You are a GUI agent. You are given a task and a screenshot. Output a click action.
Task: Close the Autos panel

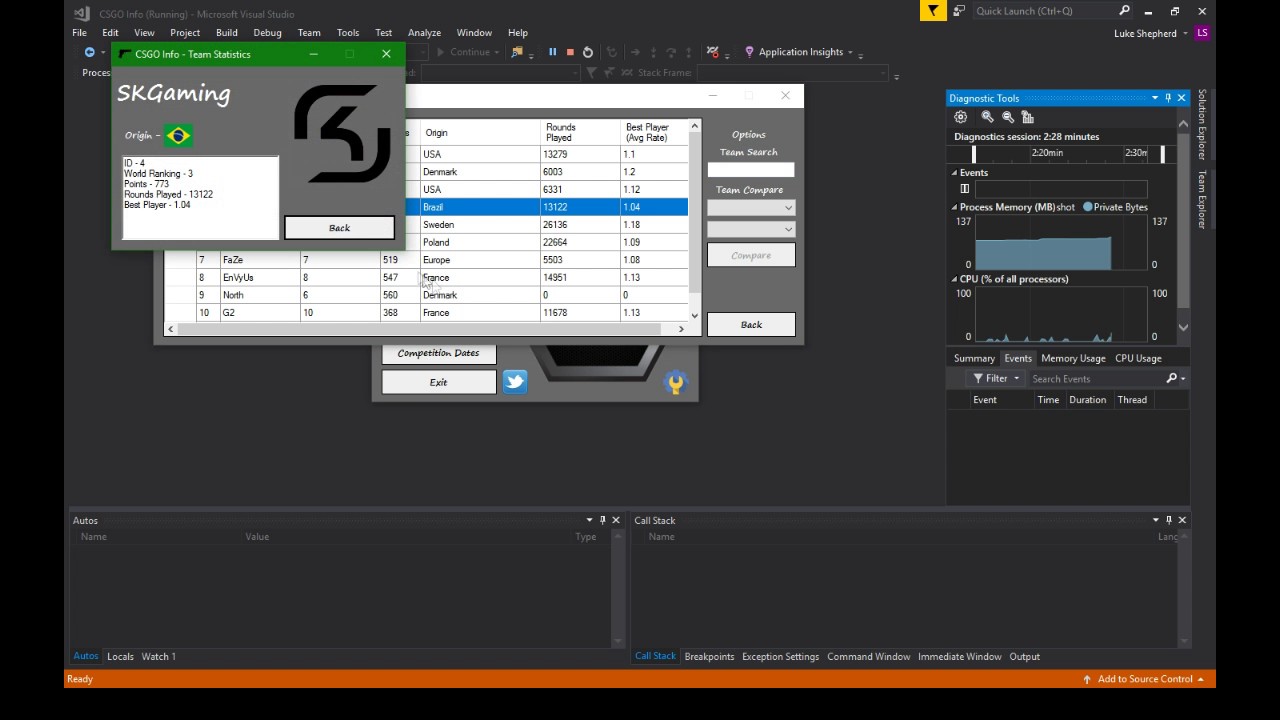(616, 520)
